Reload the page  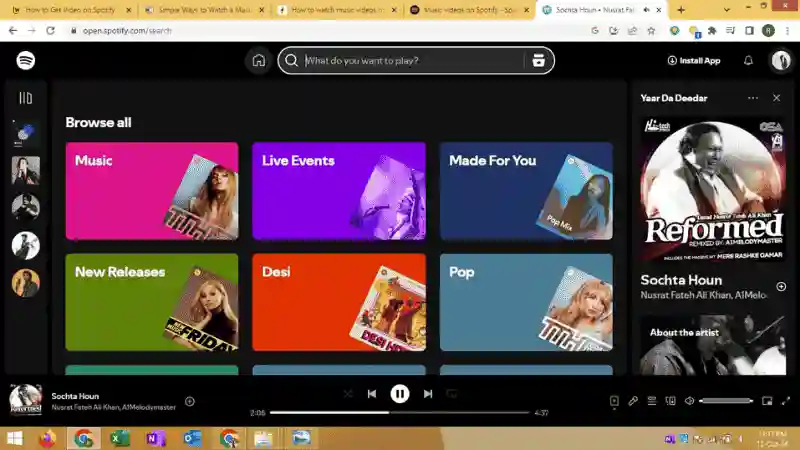[x=50, y=31]
